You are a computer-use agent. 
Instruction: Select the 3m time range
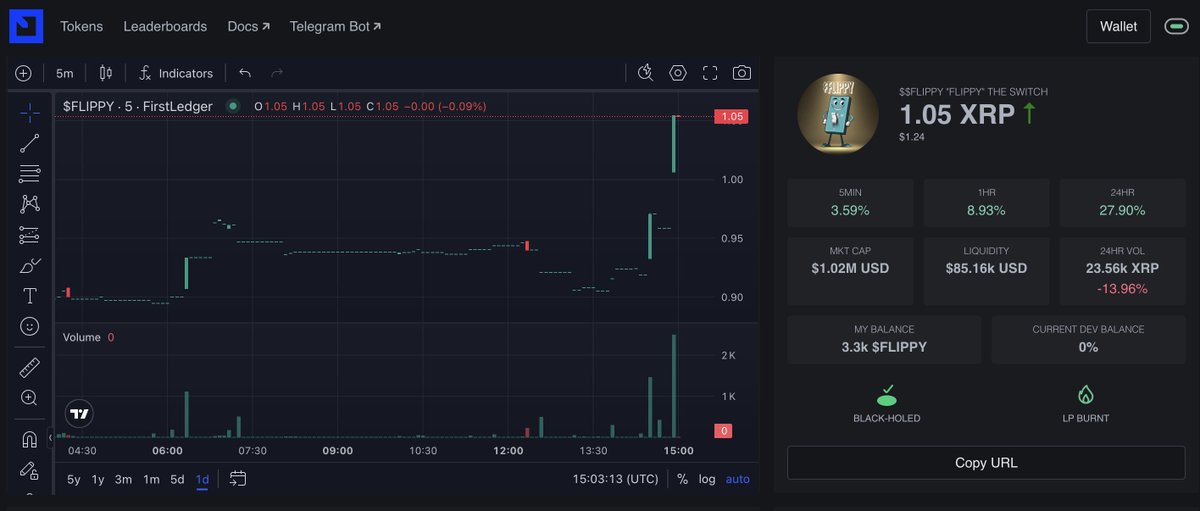[x=123, y=479]
